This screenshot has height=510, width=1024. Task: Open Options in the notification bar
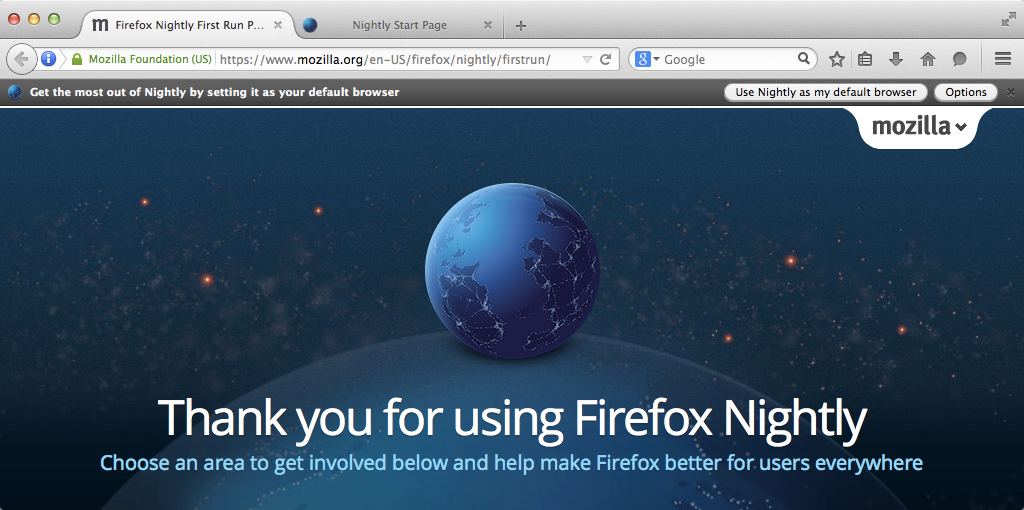click(966, 92)
